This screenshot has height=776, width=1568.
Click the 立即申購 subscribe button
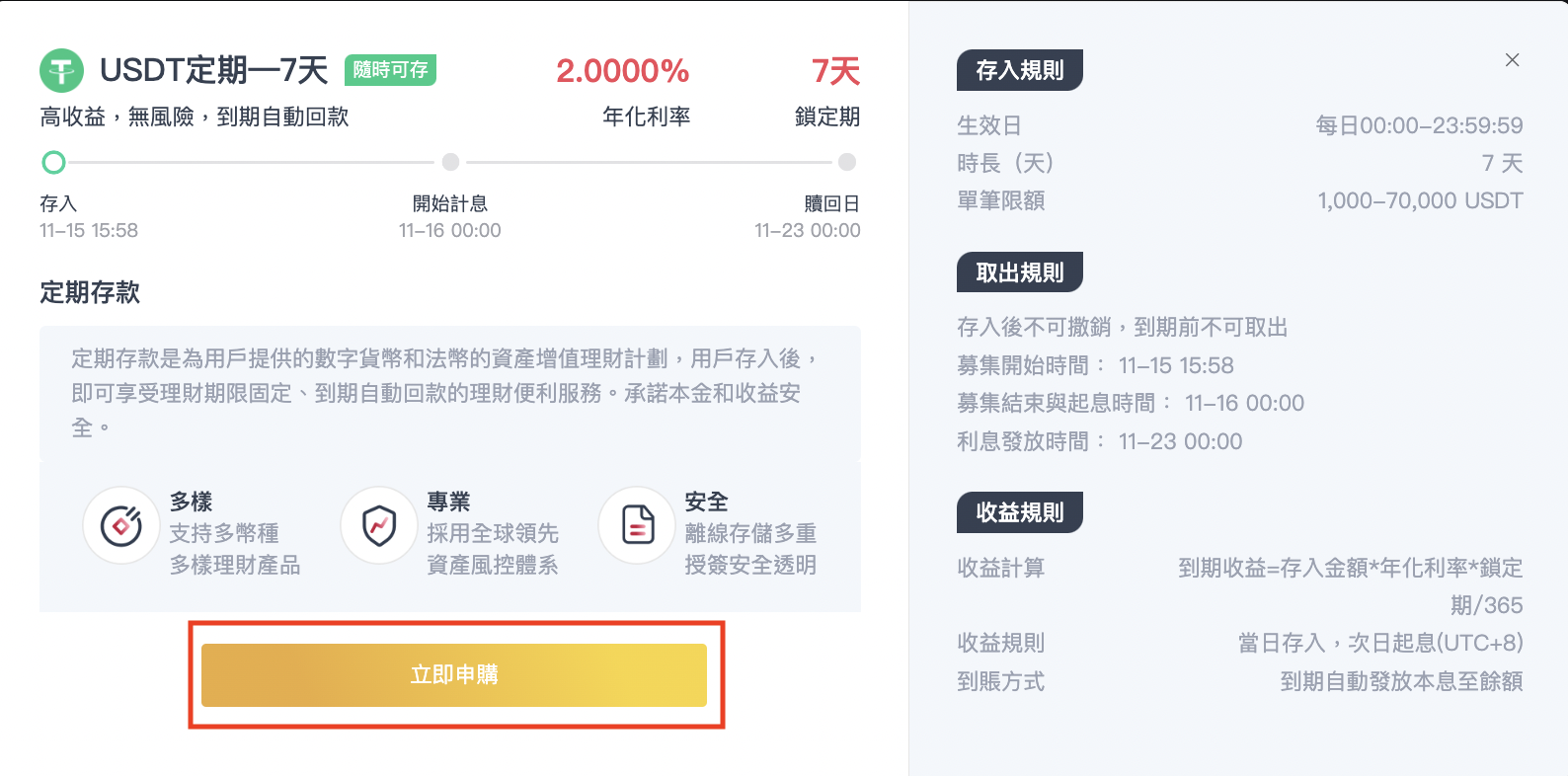454,674
